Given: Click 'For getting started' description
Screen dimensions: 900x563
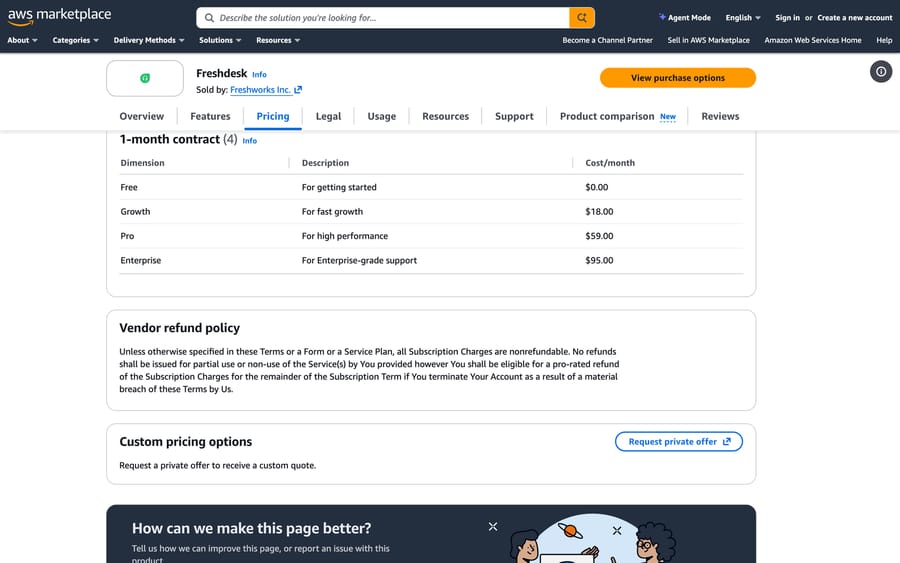Looking at the screenshot, I should [x=339, y=187].
